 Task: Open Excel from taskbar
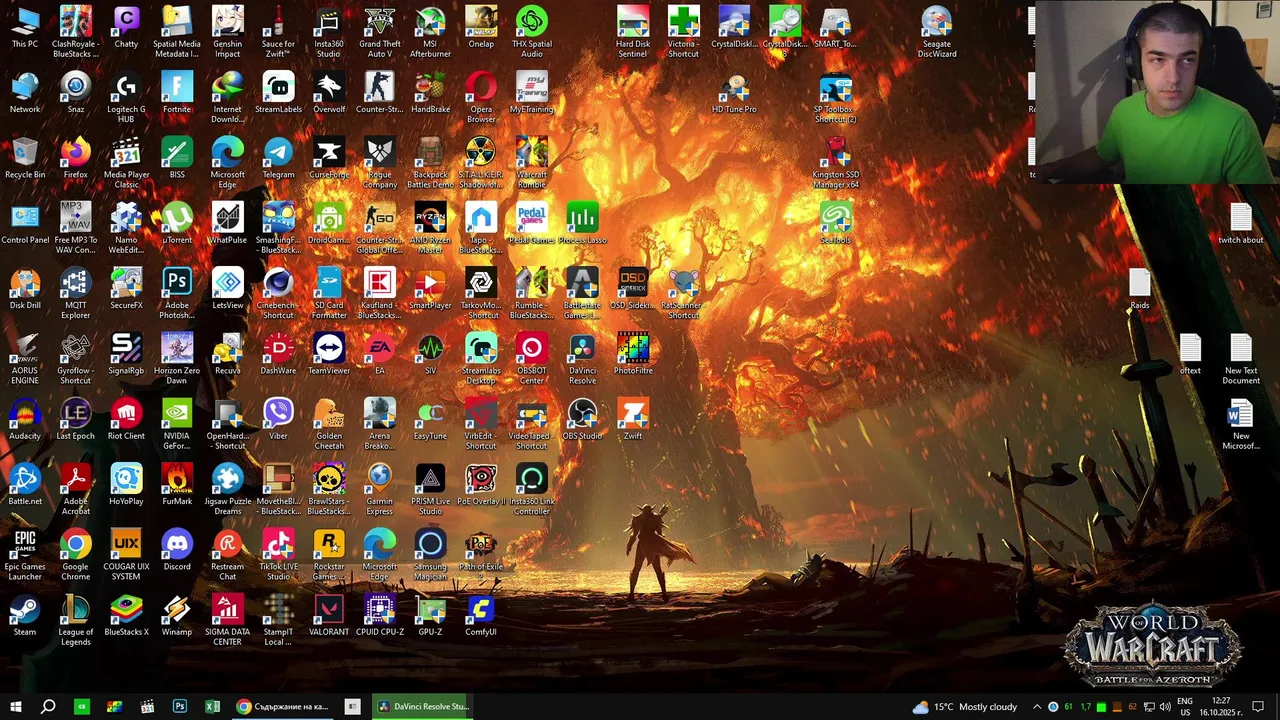click(213, 707)
